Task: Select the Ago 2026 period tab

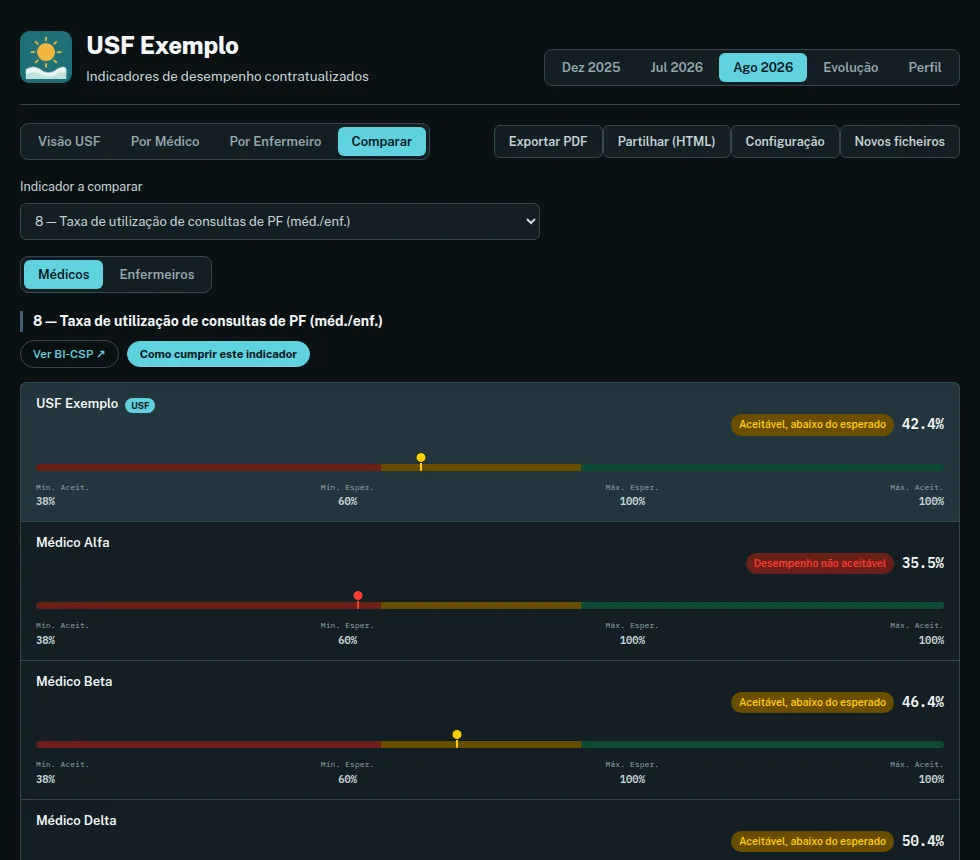Action: point(762,68)
